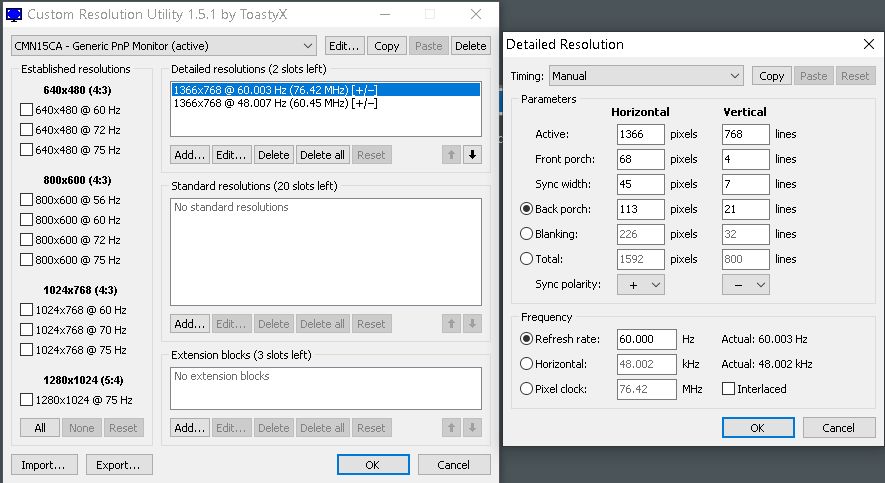
Task: Click the Custom Resolution Utility title icon
Action: click(x=13, y=15)
